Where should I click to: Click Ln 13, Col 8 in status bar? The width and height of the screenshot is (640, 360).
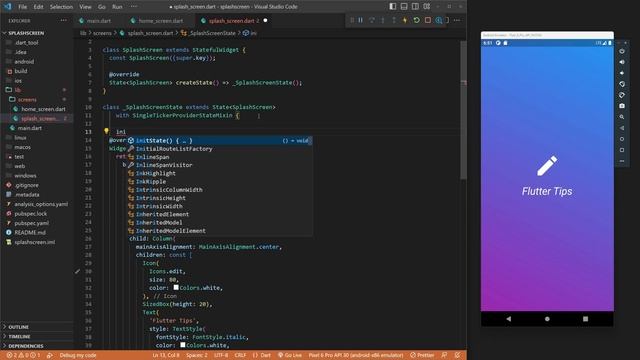coord(166,355)
